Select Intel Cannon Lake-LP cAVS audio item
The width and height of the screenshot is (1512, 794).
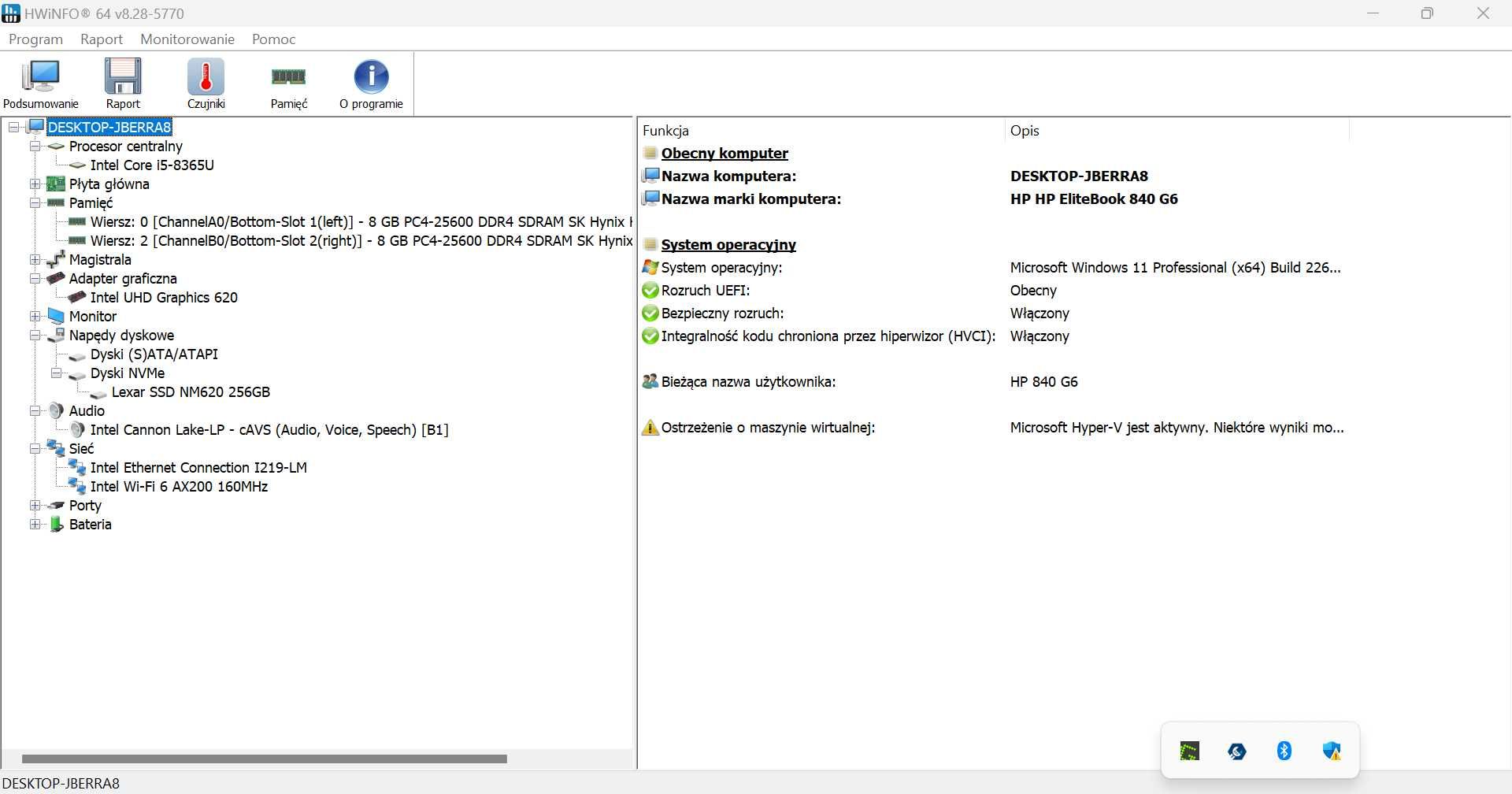[269, 429]
